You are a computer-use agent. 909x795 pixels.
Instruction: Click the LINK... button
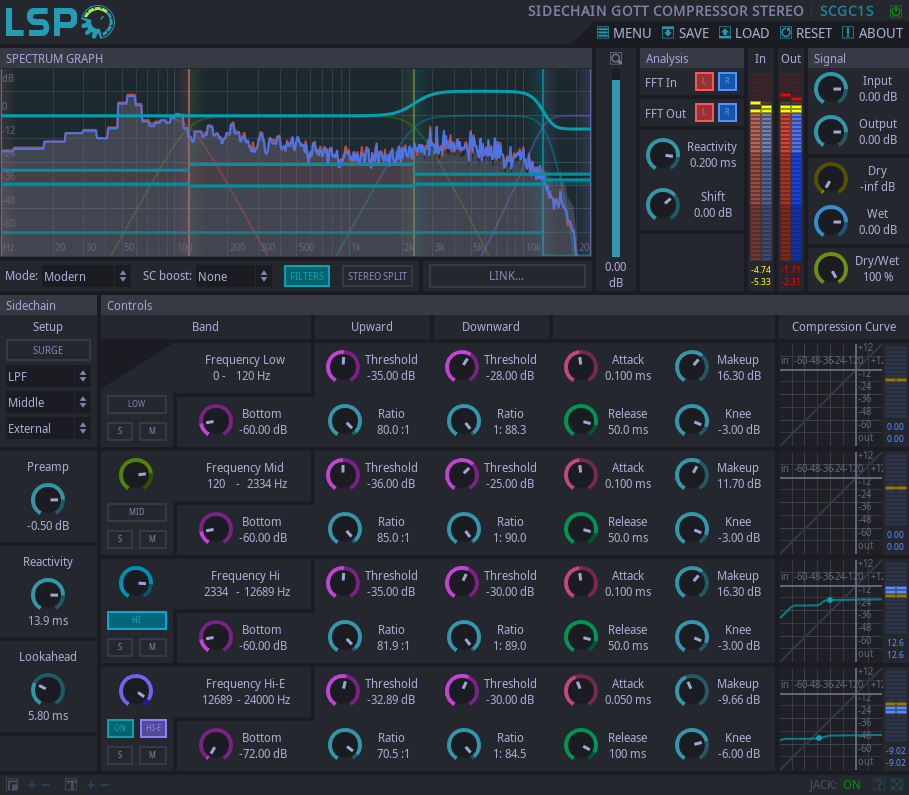coord(507,276)
